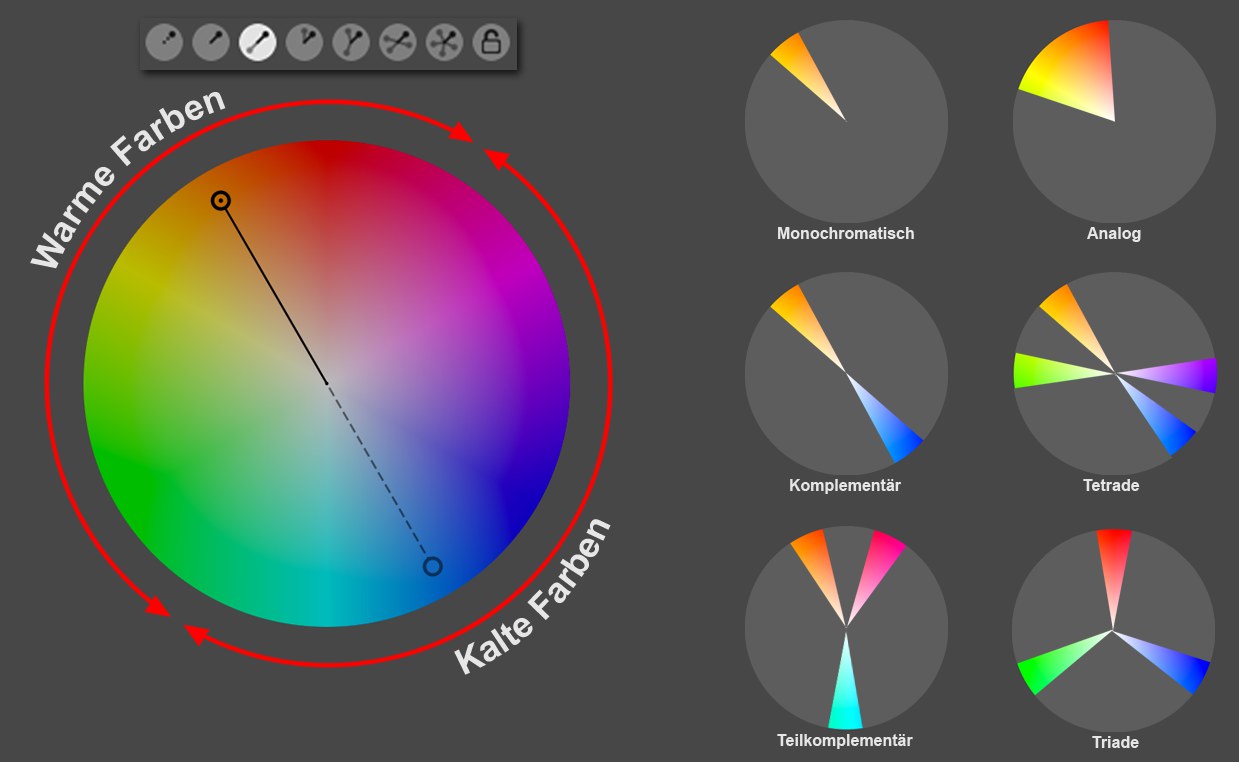The image size is (1239, 762).
Task: Click the Monochromatisch example wheel
Action: click(x=846, y=121)
